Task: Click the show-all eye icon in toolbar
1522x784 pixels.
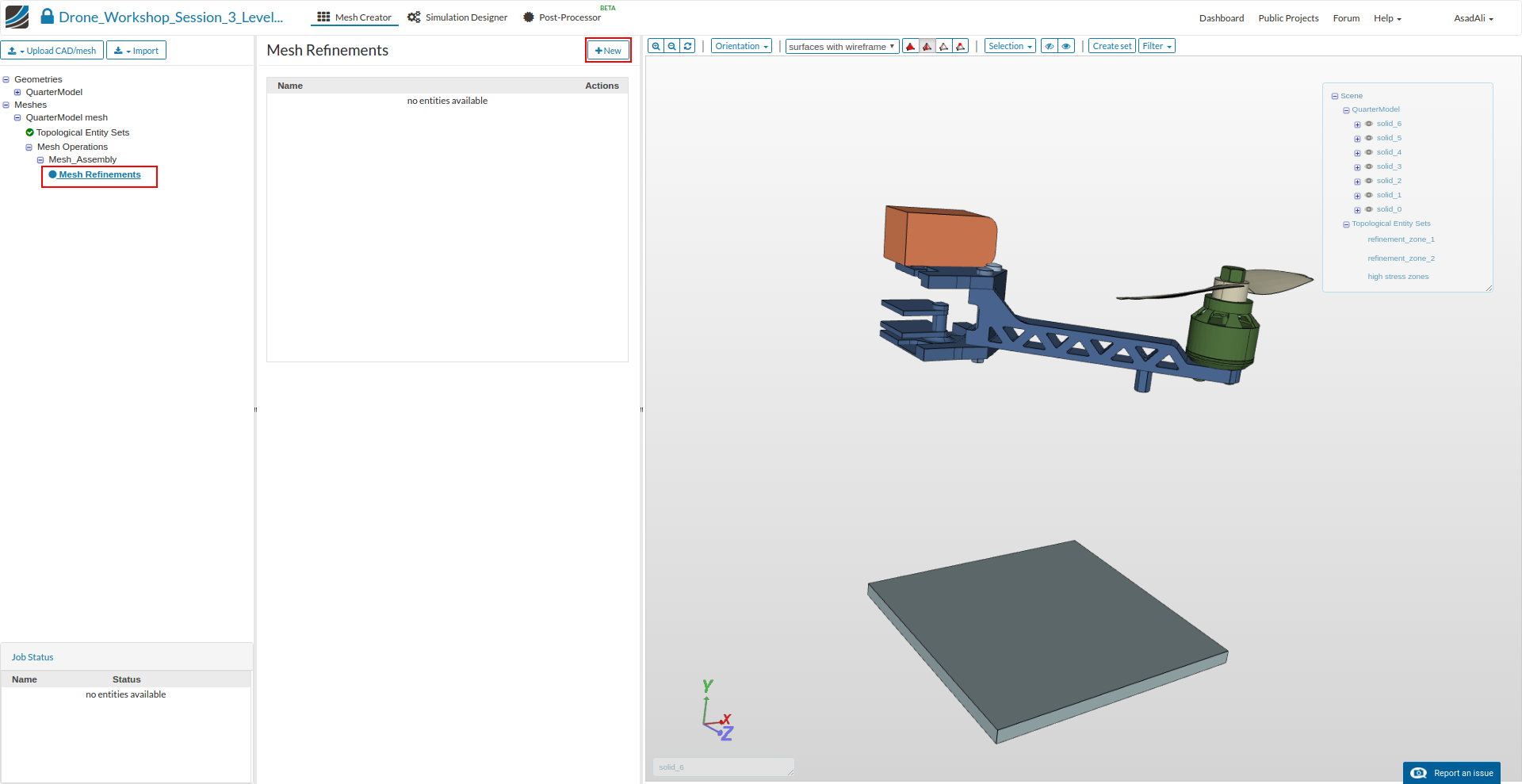Action: [x=1066, y=46]
